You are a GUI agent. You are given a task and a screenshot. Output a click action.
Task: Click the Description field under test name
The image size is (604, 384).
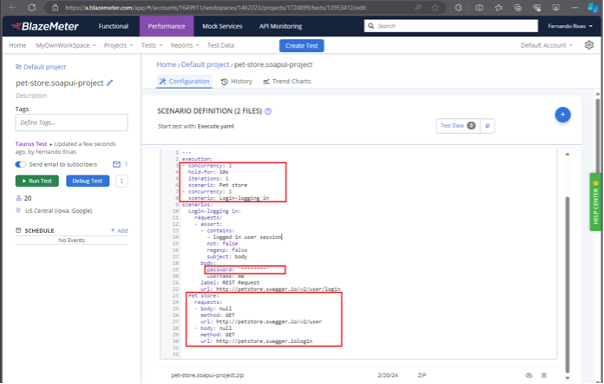point(31,96)
